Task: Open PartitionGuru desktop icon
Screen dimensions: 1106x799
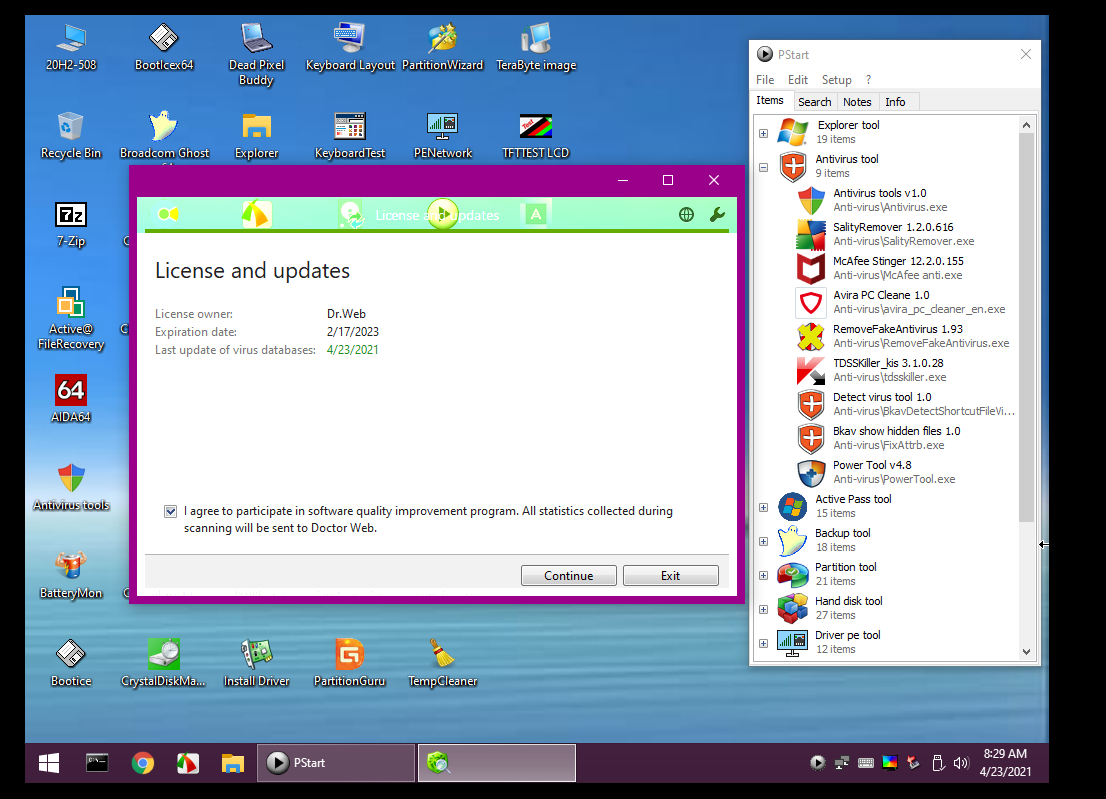Action: click(x=350, y=664)
